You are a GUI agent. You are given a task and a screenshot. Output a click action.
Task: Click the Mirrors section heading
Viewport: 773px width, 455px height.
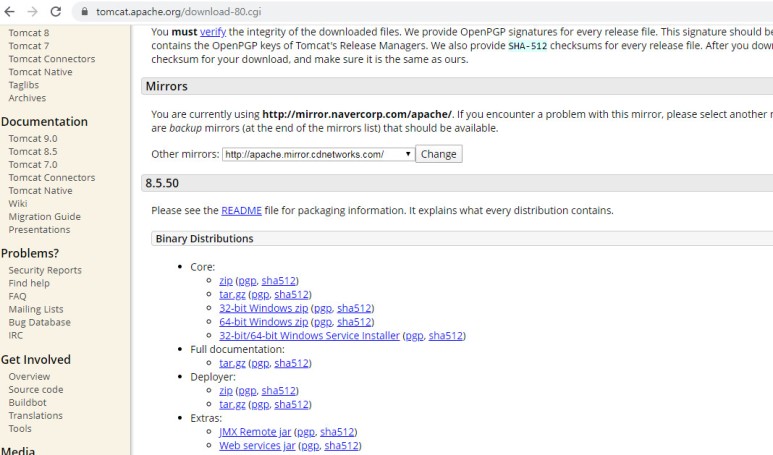point(167,86)
